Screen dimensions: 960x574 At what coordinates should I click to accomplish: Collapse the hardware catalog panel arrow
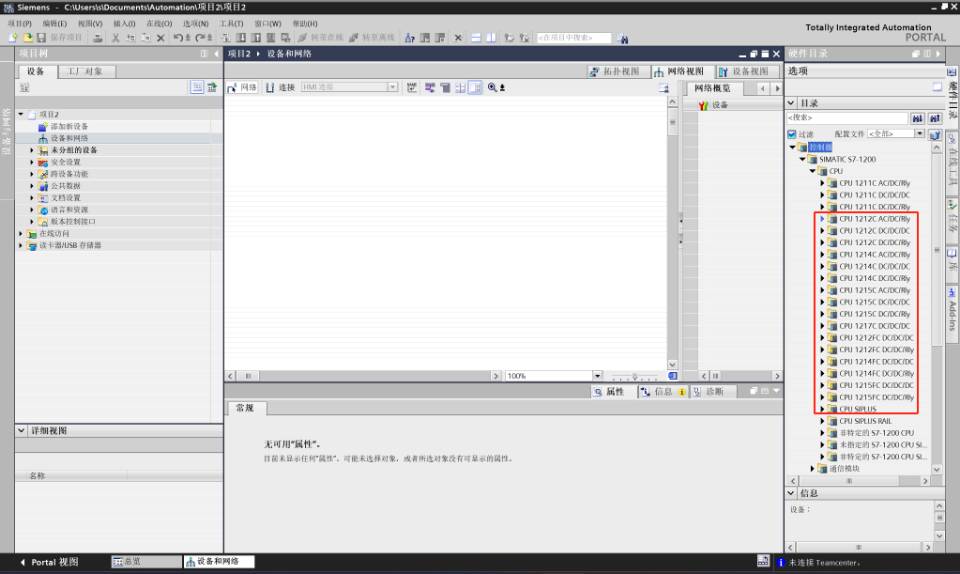[x=938, y=54]
